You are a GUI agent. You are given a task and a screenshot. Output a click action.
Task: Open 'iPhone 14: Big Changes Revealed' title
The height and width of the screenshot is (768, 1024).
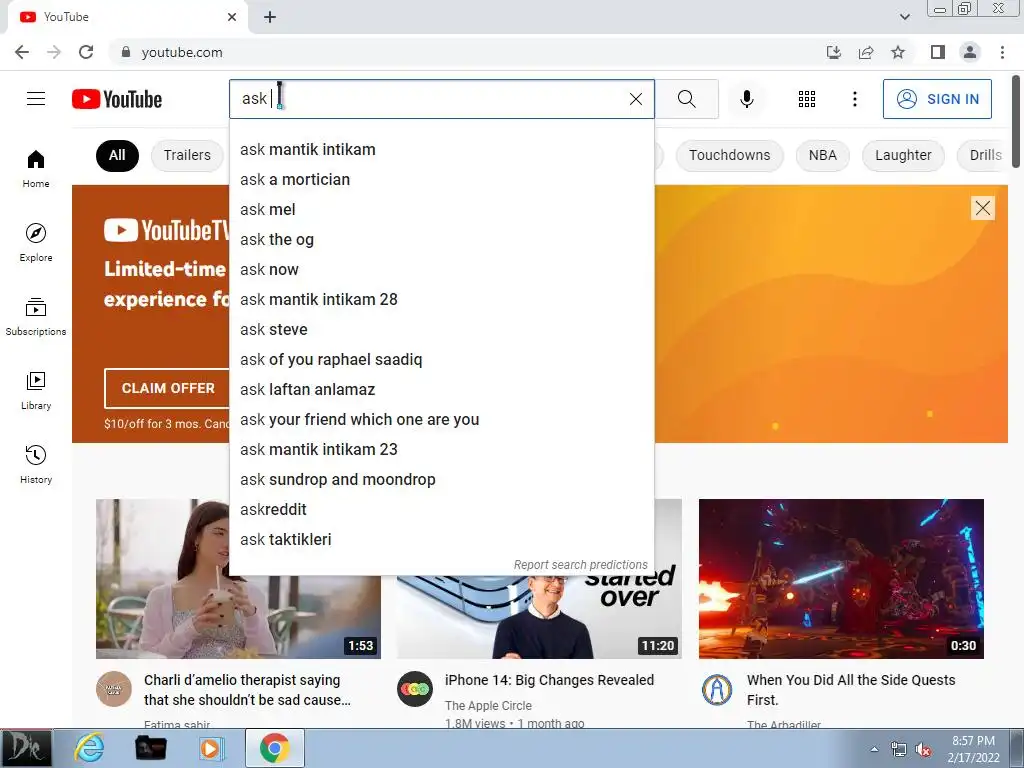point(549,680)
